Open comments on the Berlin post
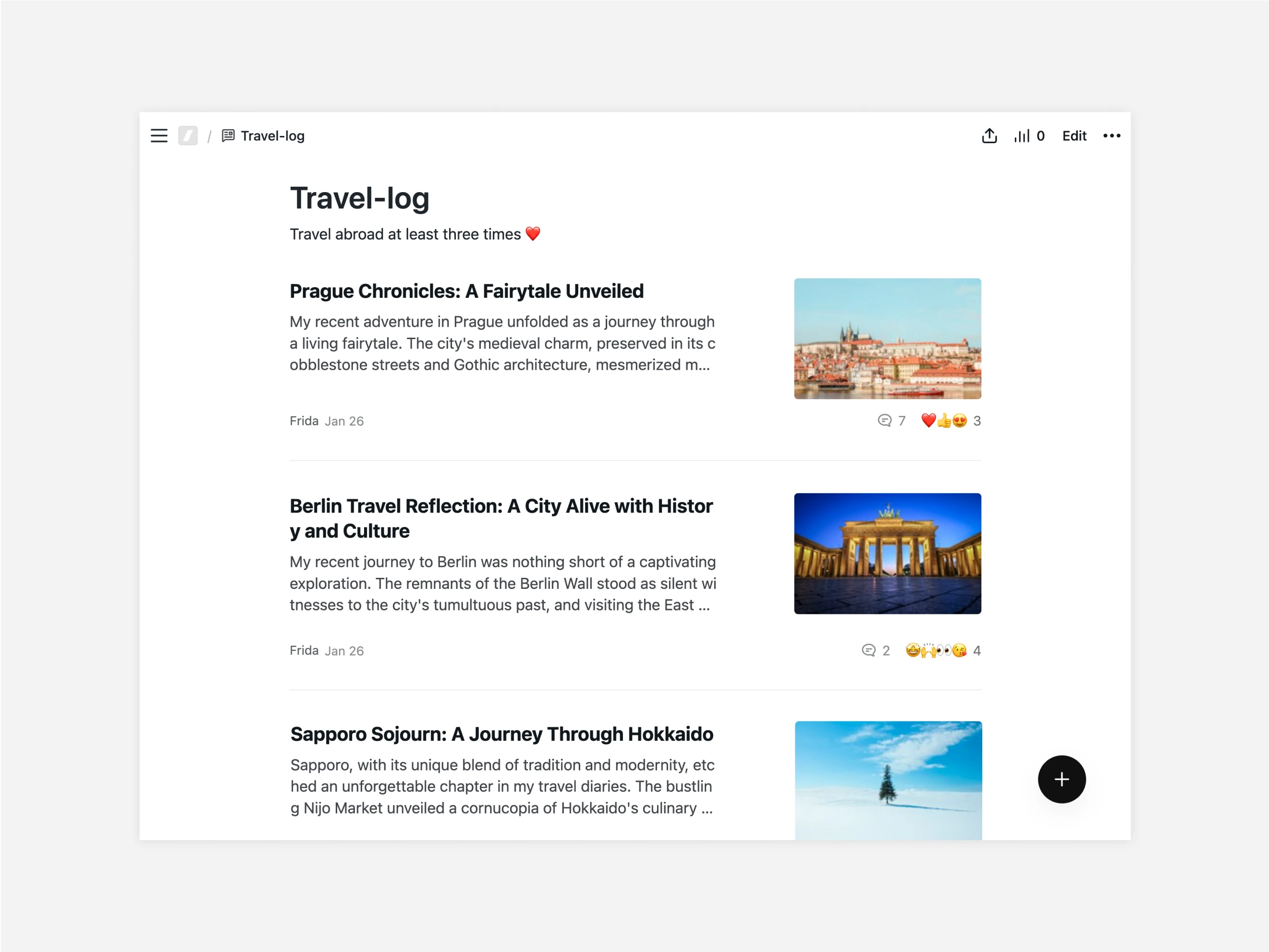The height and width of the screenshot is (952, 1269). click(x=876, y=650)
